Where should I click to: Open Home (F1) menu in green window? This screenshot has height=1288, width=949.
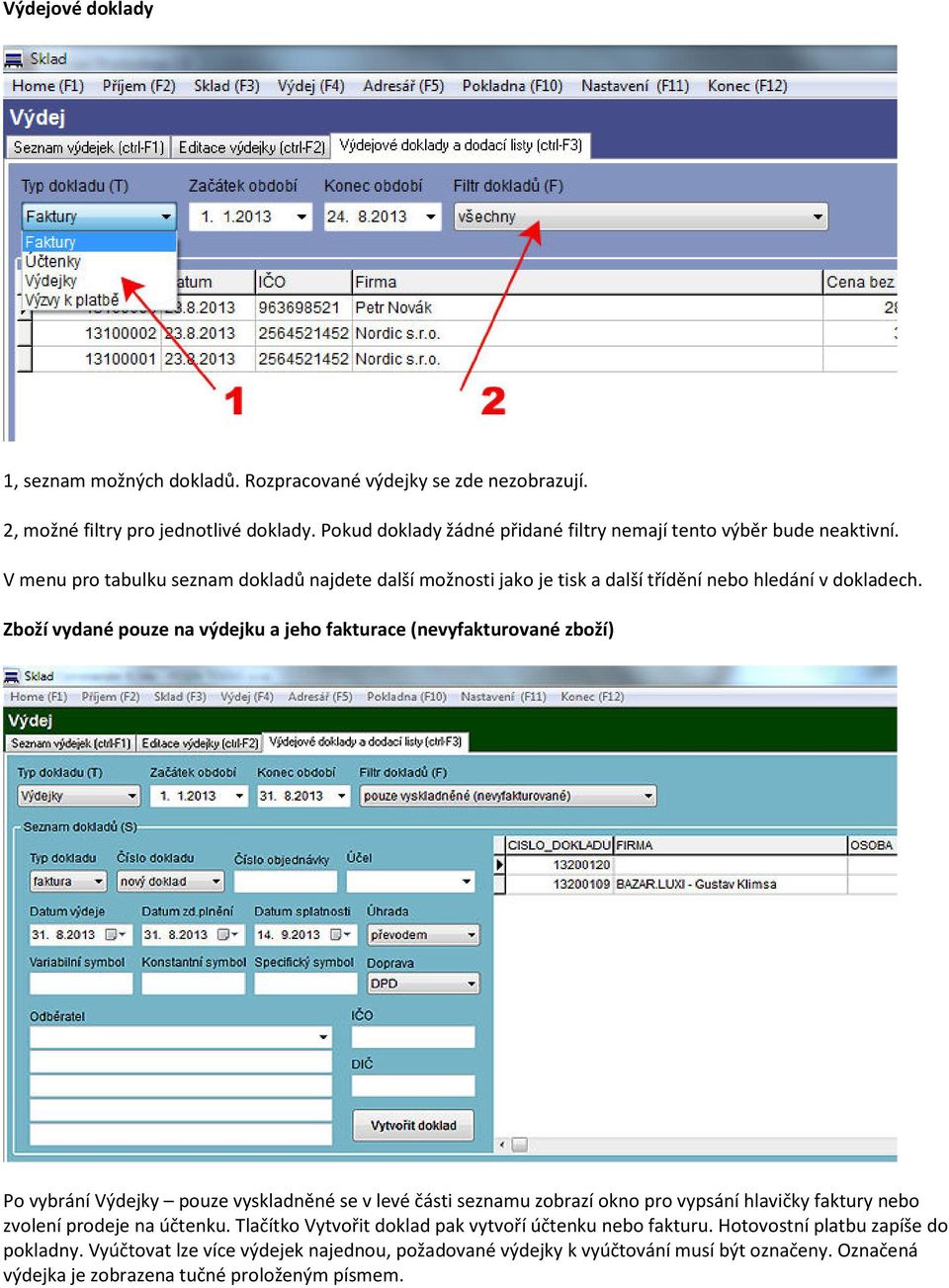tap(39, 697)
